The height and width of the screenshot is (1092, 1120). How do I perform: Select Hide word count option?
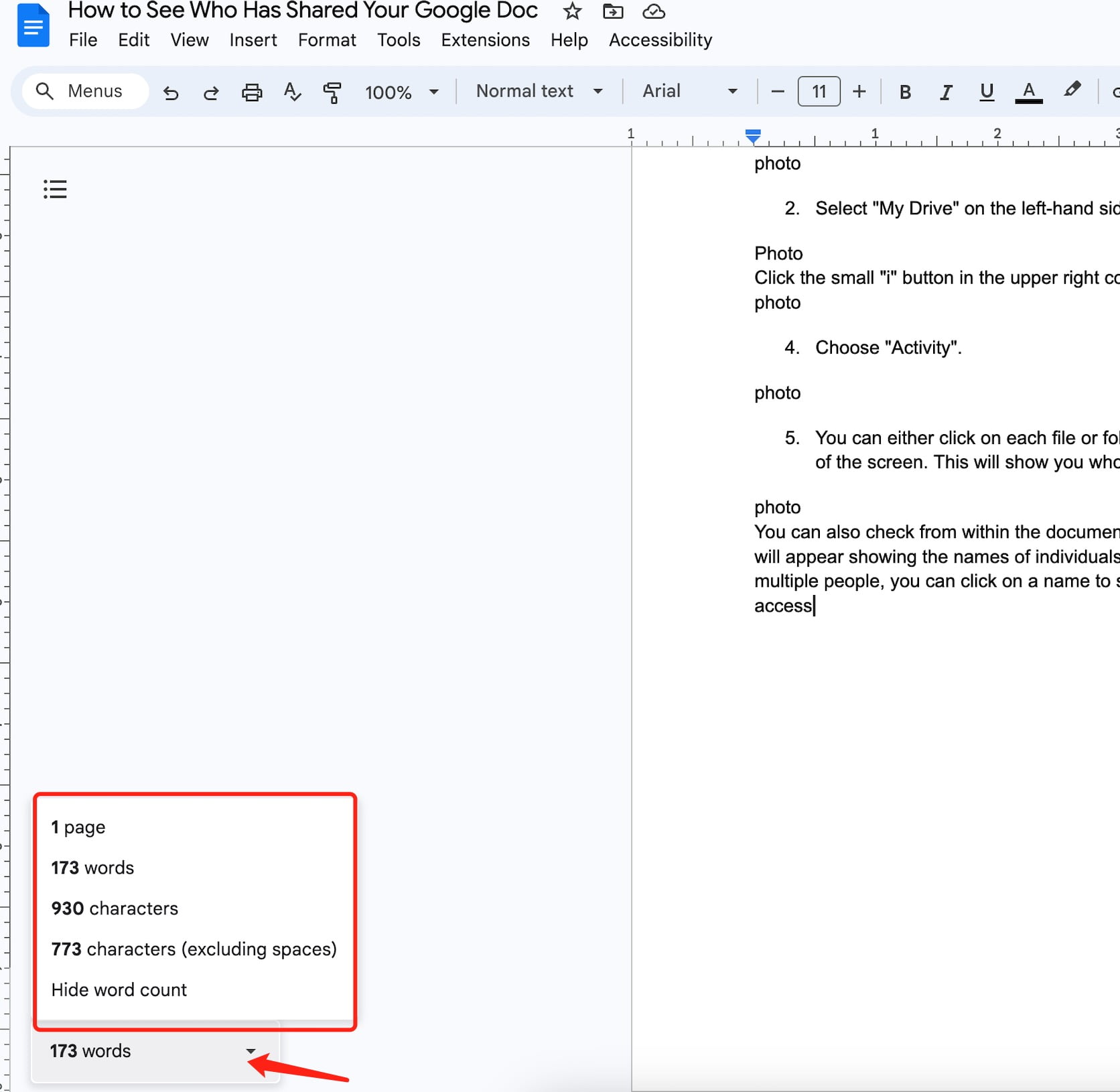click(x=119, y=989)
